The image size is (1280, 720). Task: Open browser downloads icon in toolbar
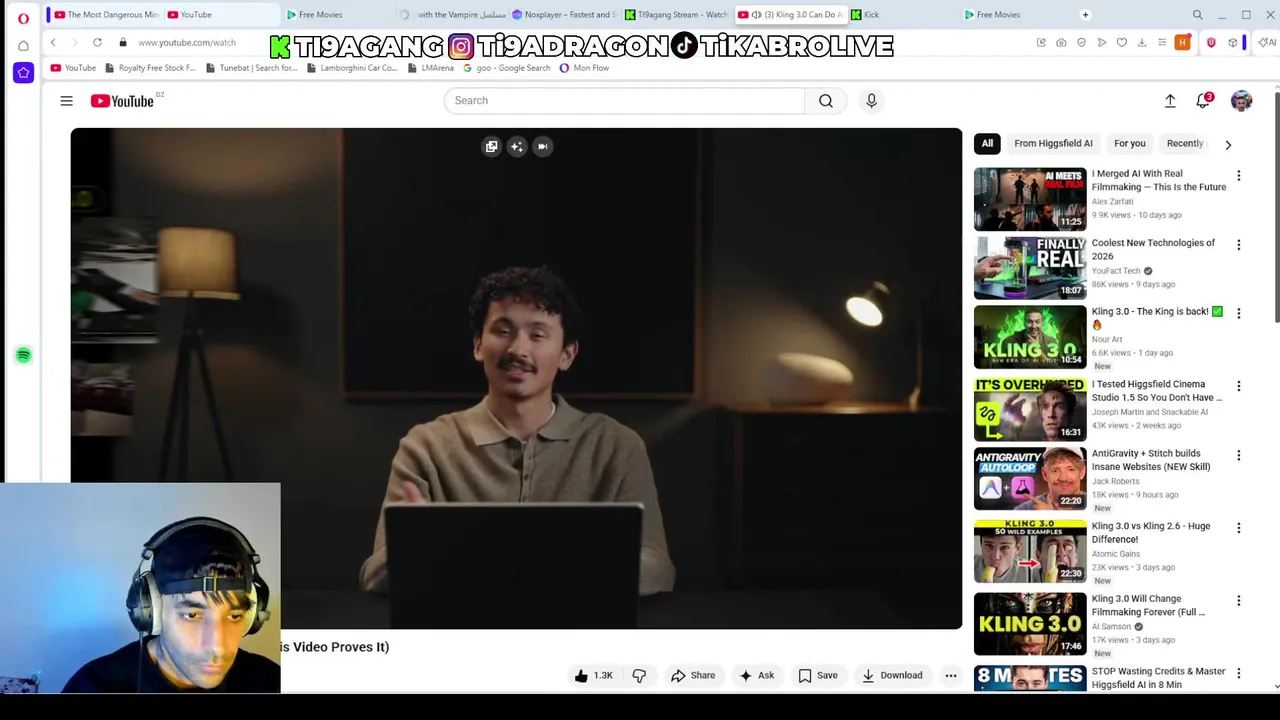[1141, 43]
